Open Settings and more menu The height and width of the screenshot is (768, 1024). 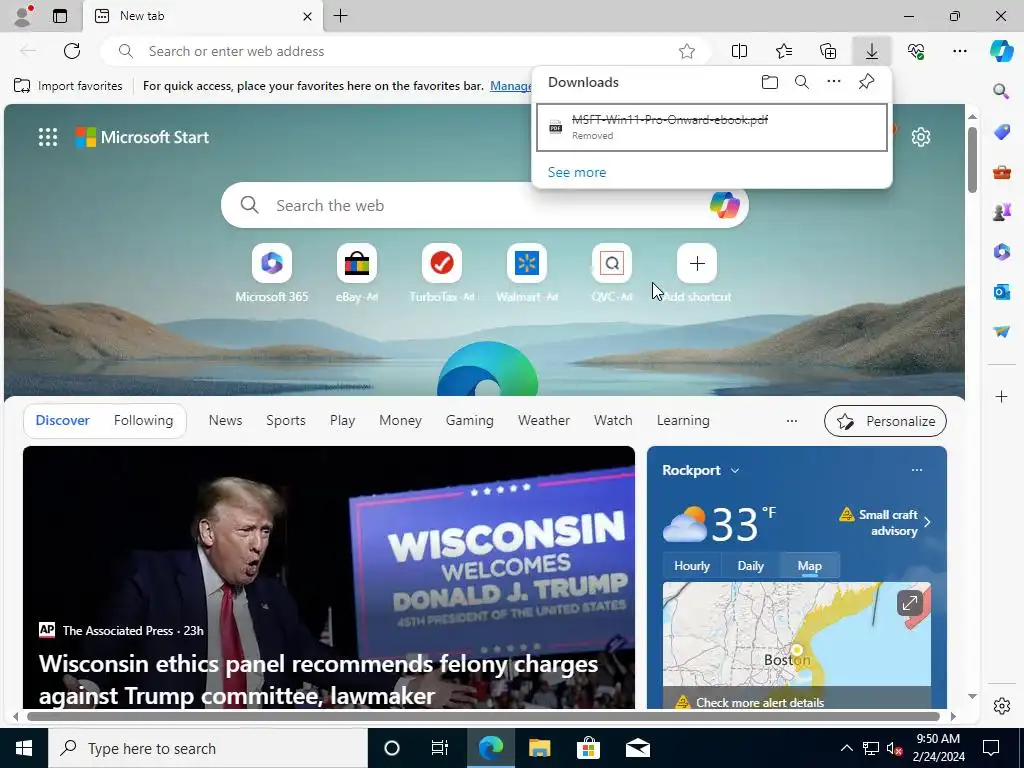point(959,51)
